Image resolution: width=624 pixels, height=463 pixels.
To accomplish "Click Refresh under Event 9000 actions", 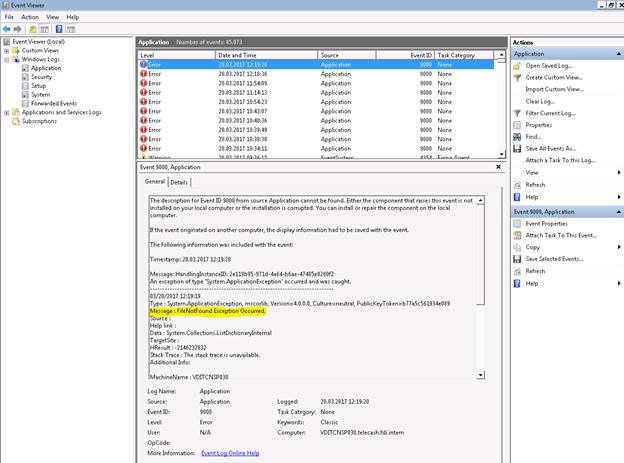I will click(535, 271).
